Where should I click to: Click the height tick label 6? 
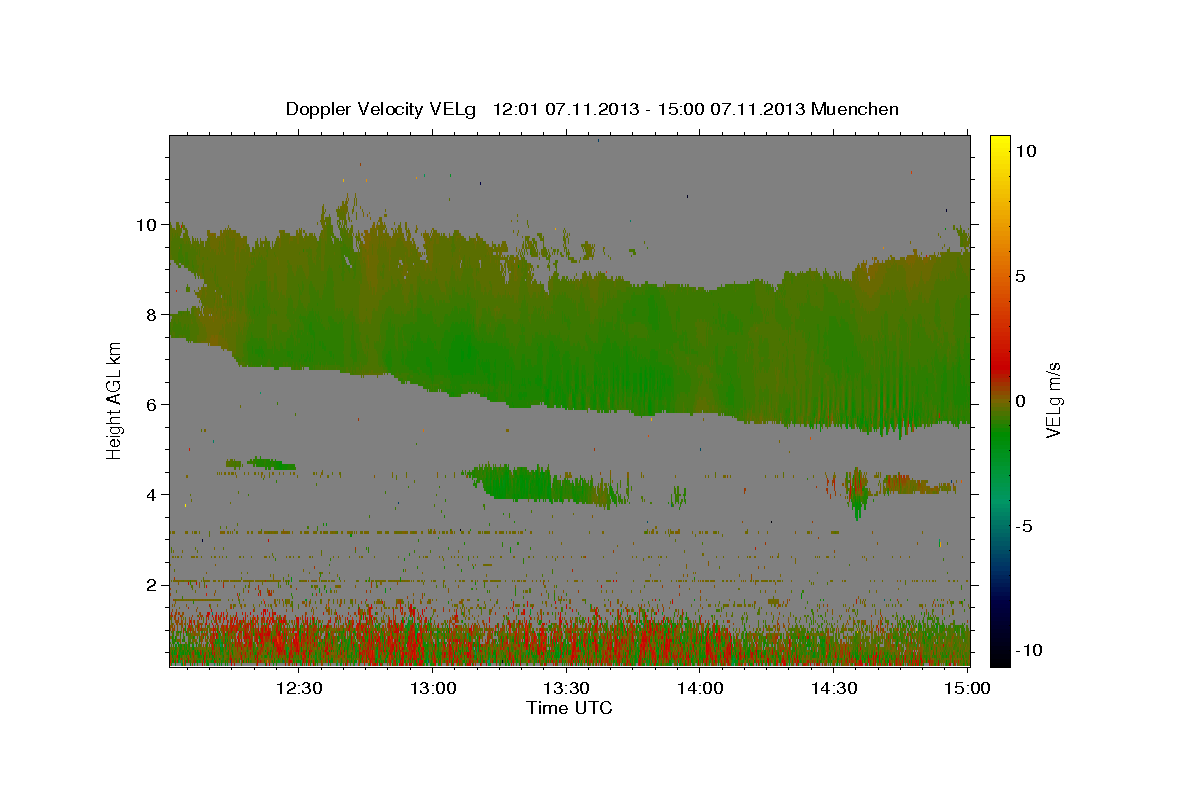click(153, 405)
